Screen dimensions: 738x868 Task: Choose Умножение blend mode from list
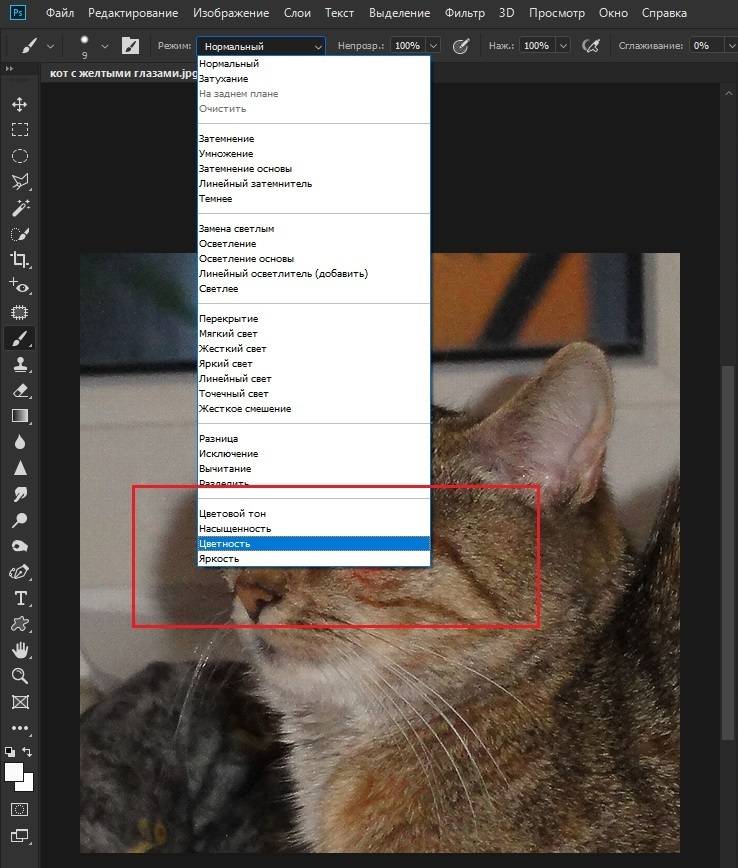(x=226, y=154)
